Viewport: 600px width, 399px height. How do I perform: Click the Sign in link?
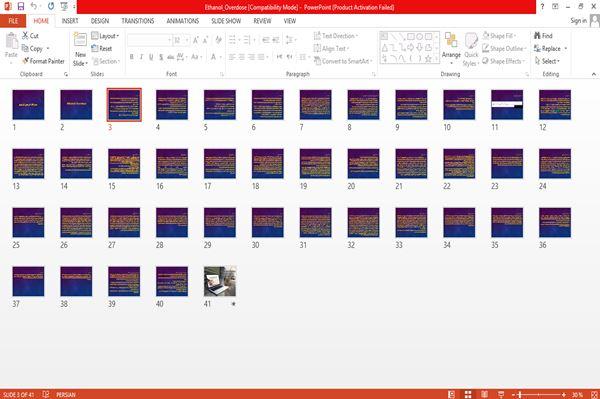click(578, 21)
